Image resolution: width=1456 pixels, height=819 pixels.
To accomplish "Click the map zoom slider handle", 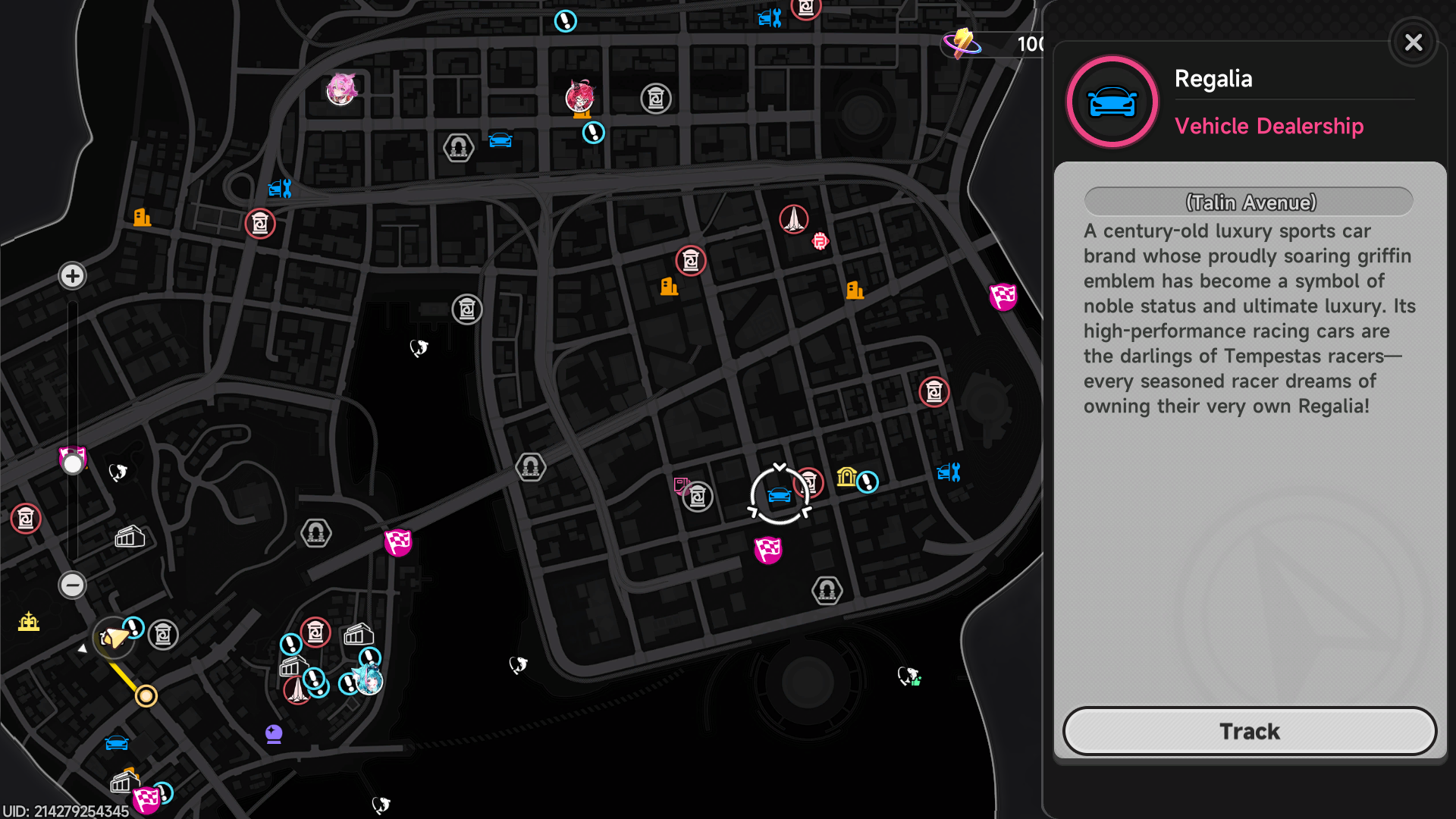I will pos(73,463).
